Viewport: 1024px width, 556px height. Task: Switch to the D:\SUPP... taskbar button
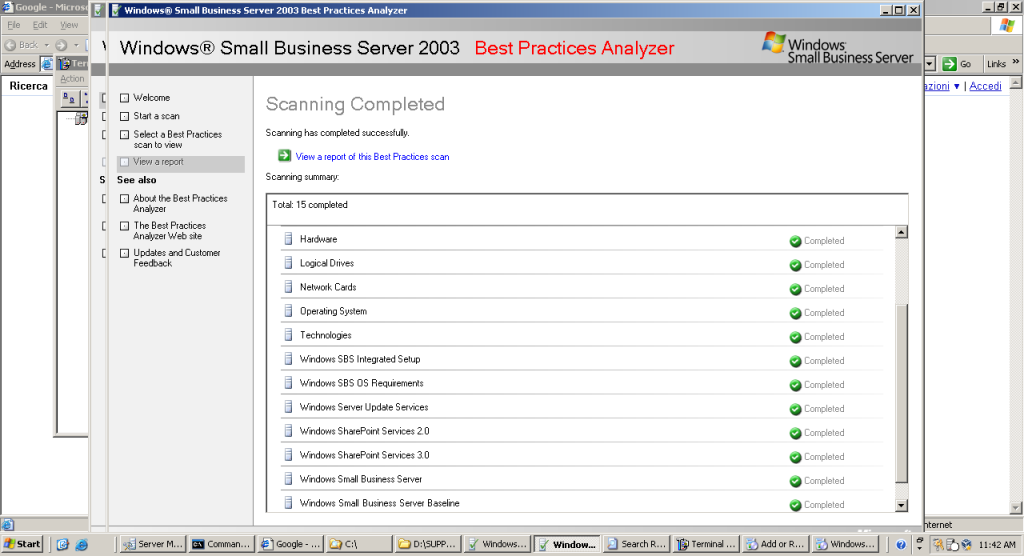[x=428, y=544]
